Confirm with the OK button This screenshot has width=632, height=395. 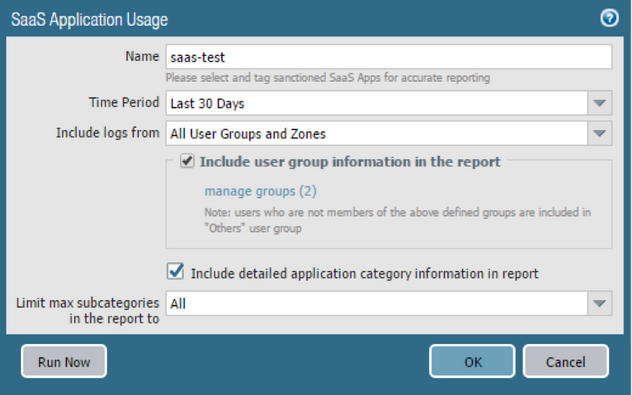472,361
